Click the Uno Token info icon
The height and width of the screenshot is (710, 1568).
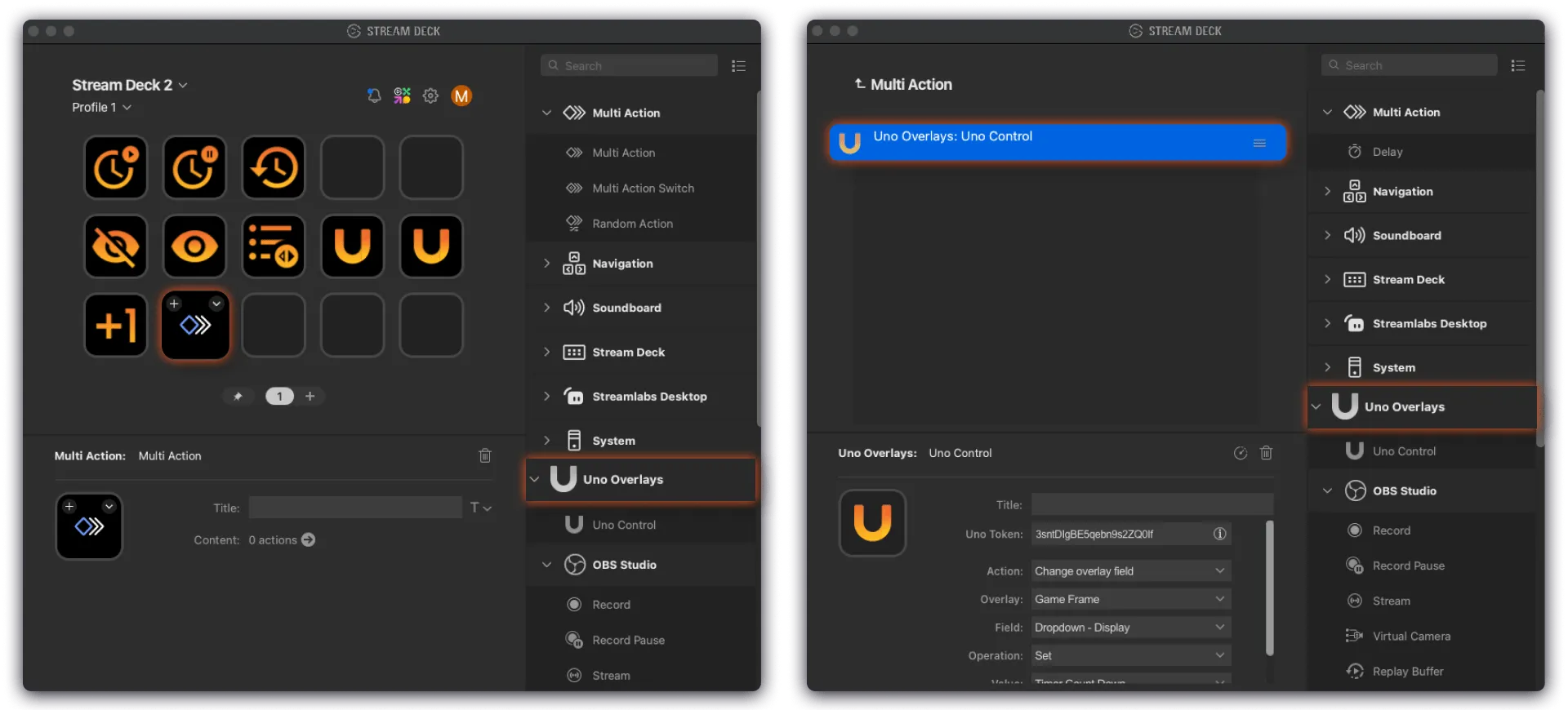point(1220,534)
